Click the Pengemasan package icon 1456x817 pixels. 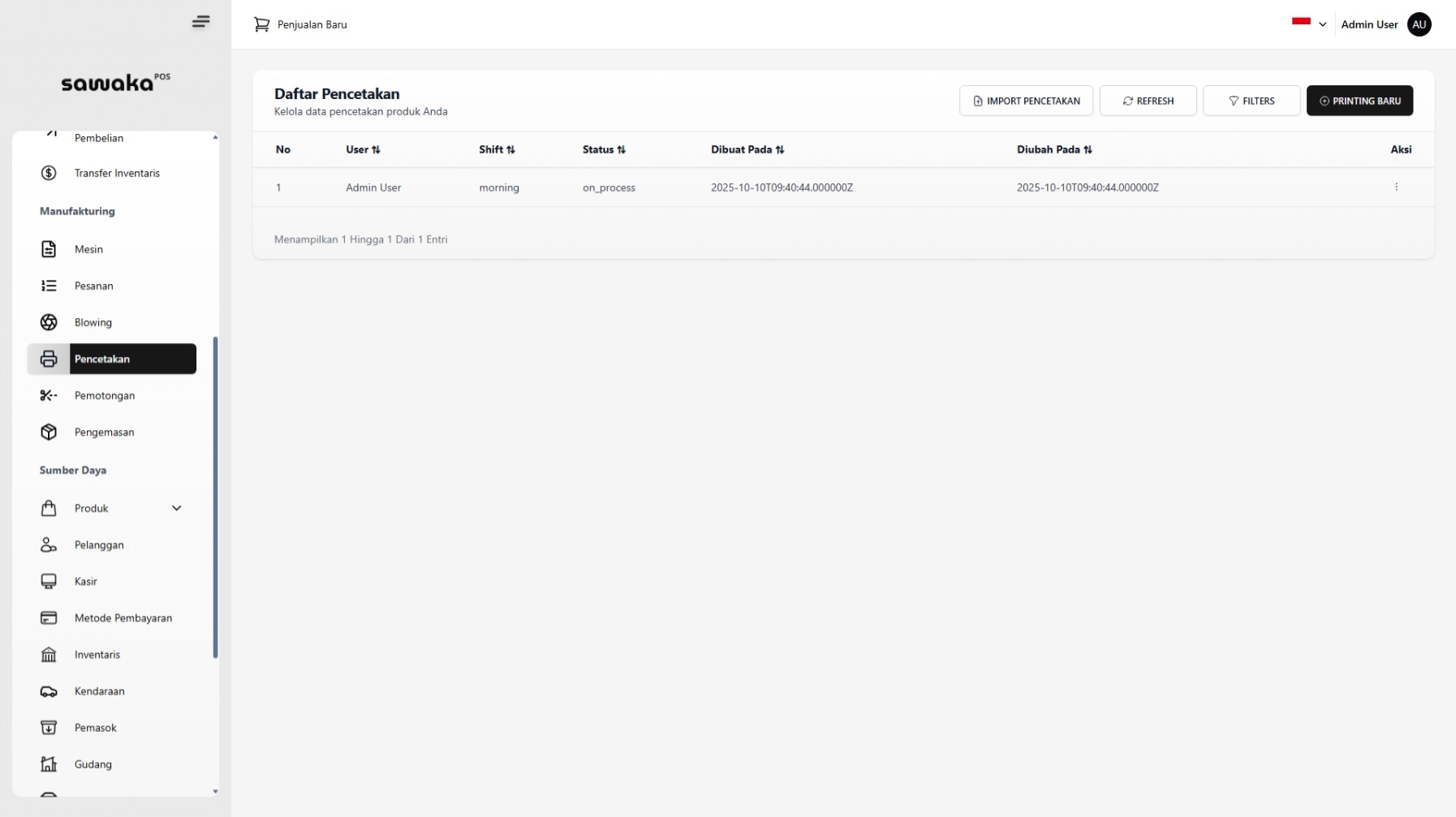click(x=49, y=432)
